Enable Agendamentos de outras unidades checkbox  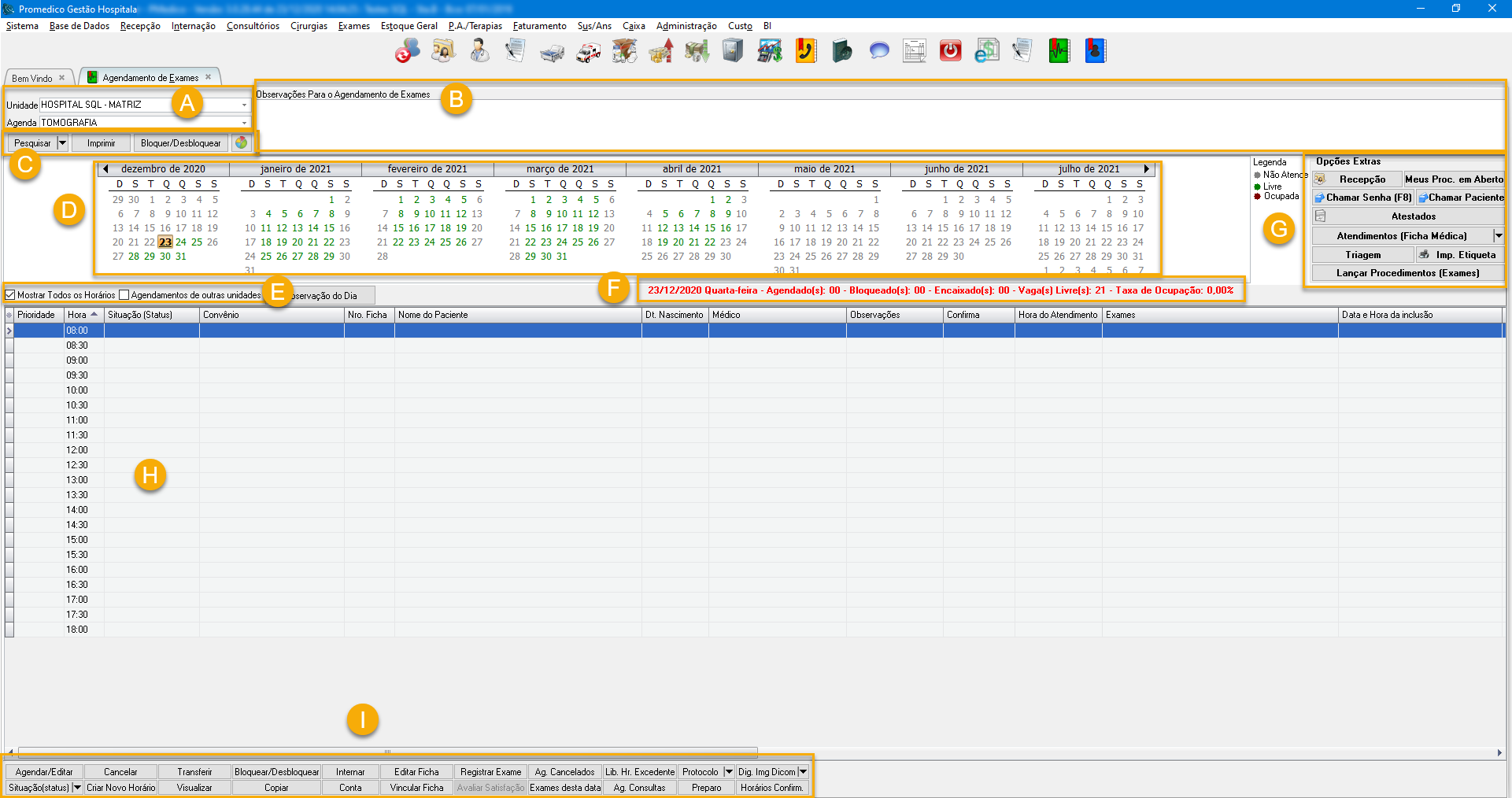(x=124, y=295)
